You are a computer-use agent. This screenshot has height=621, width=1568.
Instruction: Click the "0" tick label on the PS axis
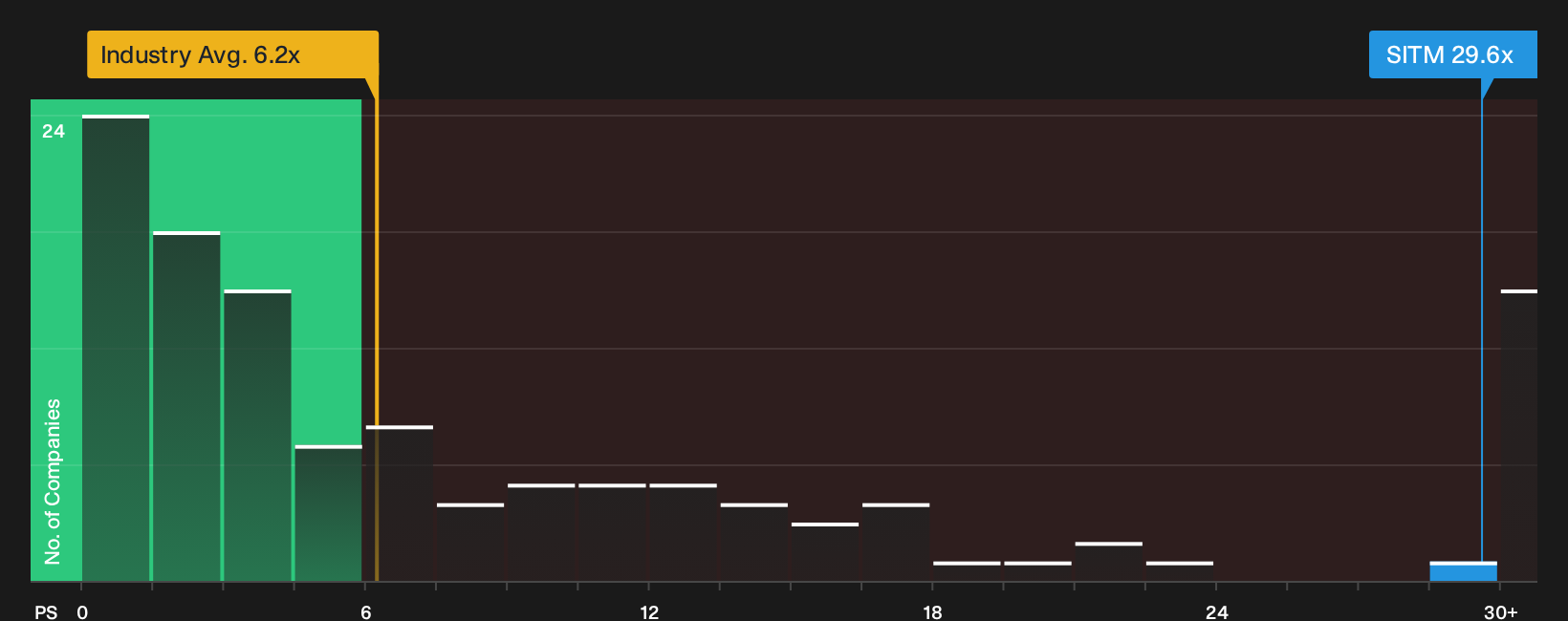coord(82,612)
